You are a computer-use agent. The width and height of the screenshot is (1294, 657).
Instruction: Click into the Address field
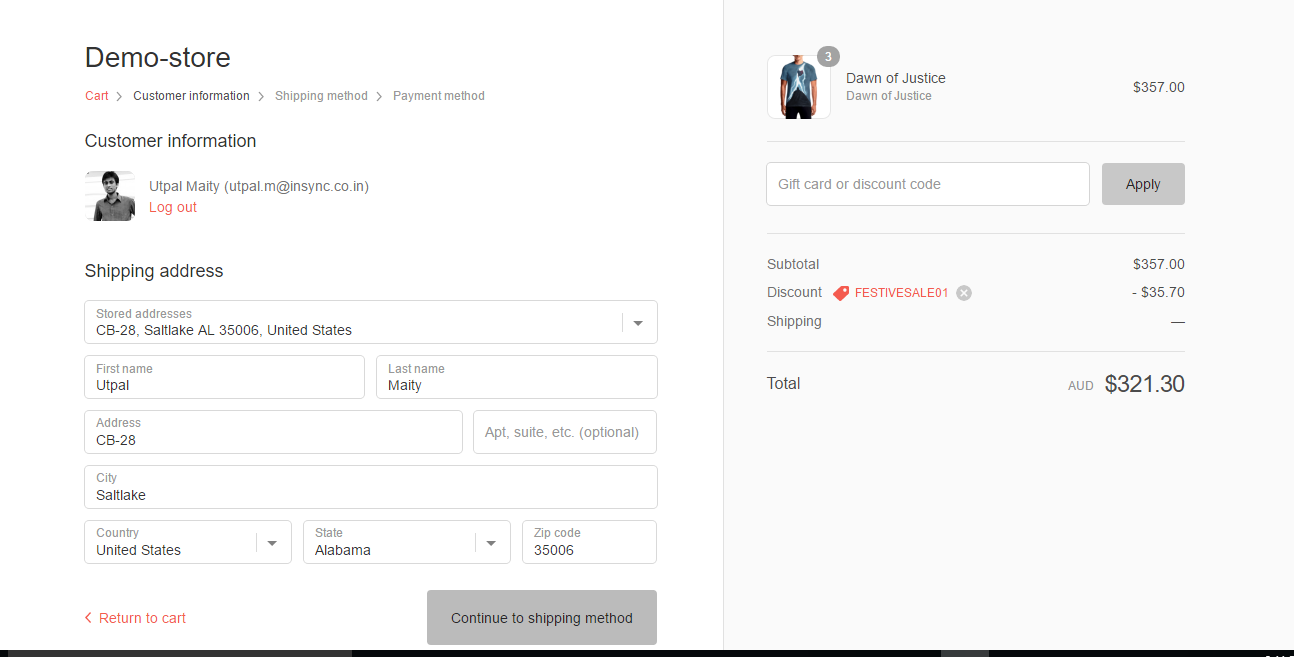click(x=274, y=432)
